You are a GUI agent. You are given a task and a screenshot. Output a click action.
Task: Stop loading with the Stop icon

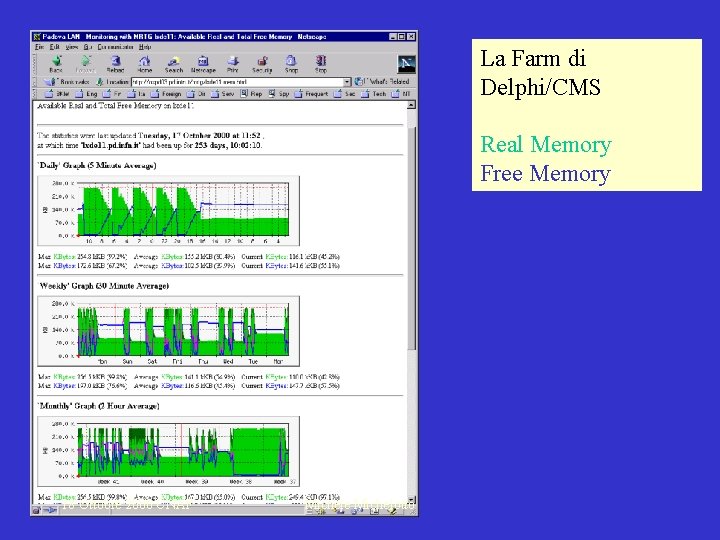pos(321,64)
